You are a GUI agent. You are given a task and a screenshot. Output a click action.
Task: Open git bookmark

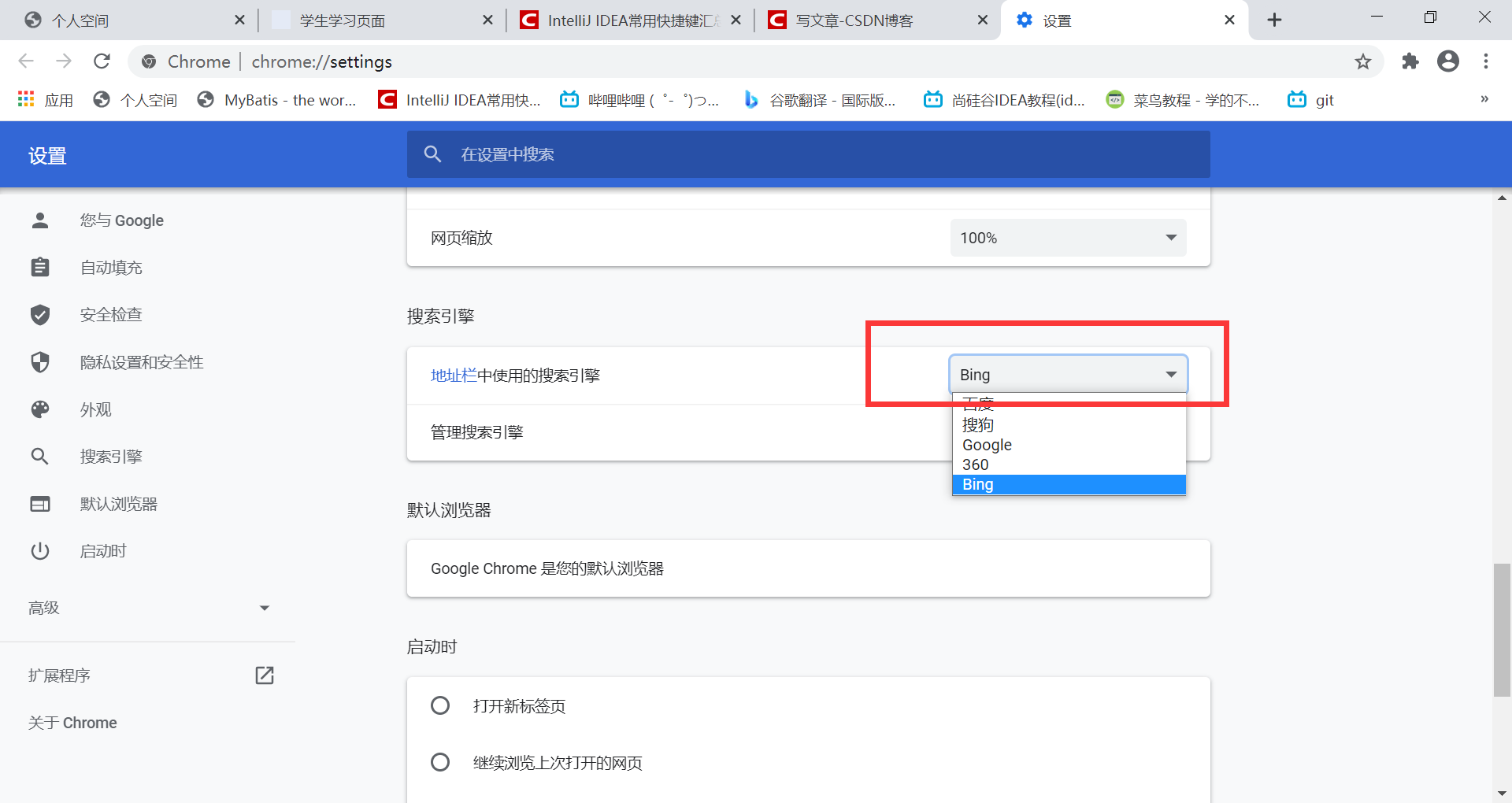coord(1310,100)
